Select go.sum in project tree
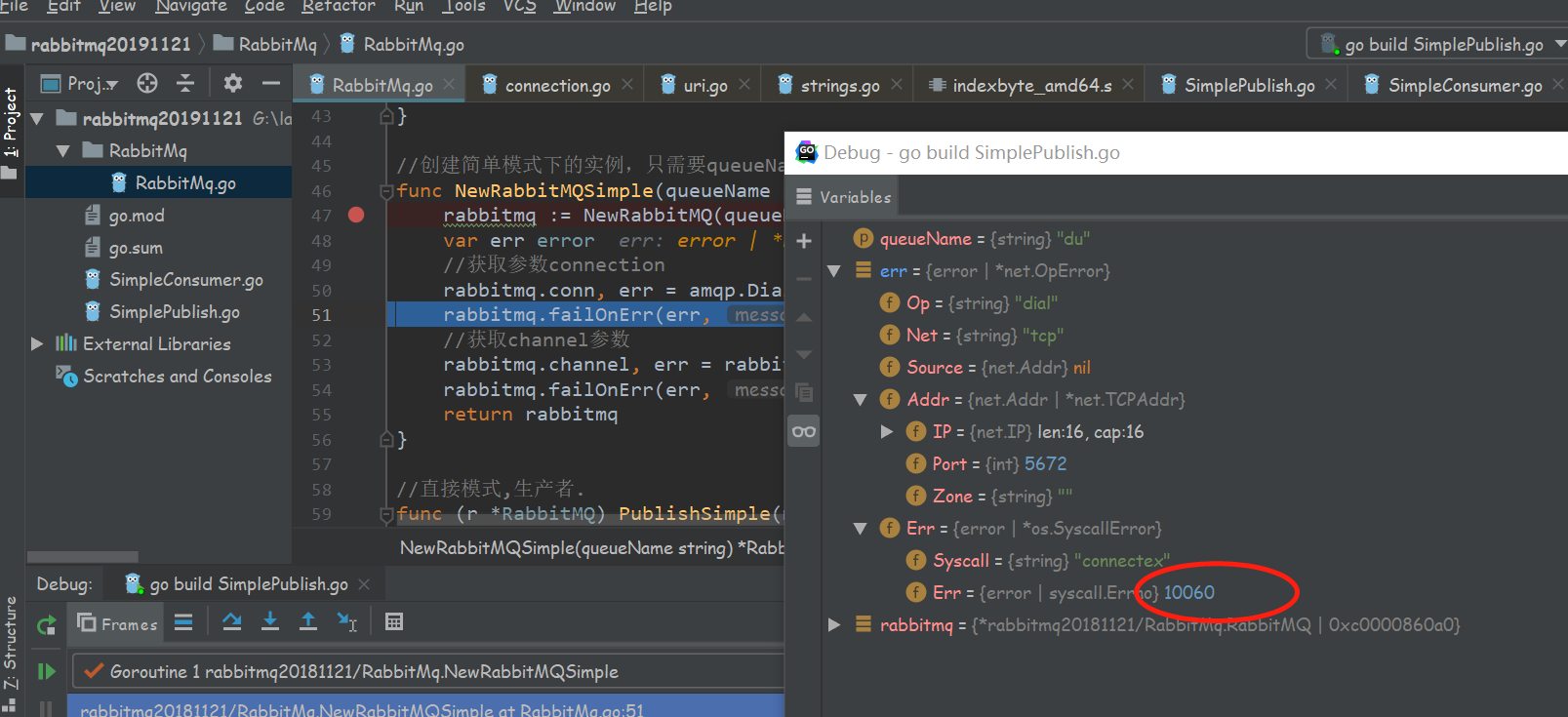Screen dimensions: 1568x717 coord(136,248)
